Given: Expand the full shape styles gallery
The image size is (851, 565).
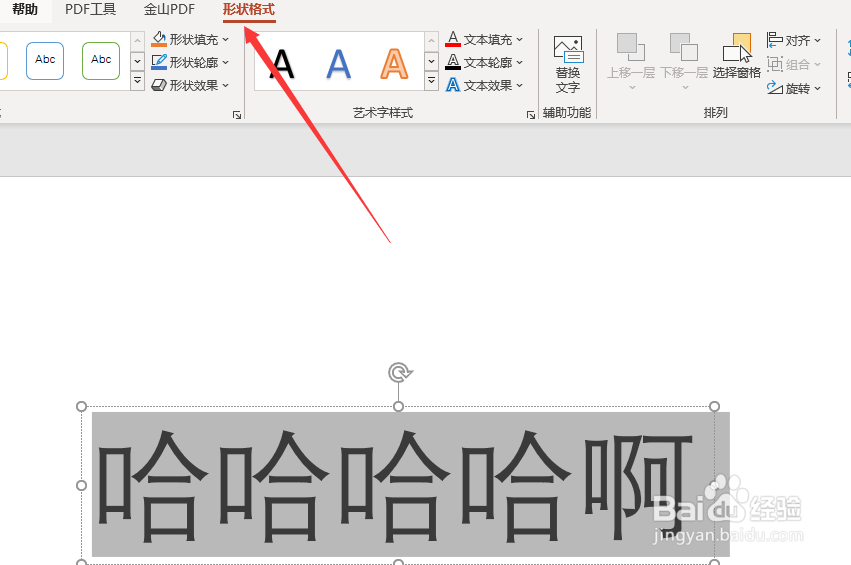Looking at the screenshot, I should tap(138, 81).
